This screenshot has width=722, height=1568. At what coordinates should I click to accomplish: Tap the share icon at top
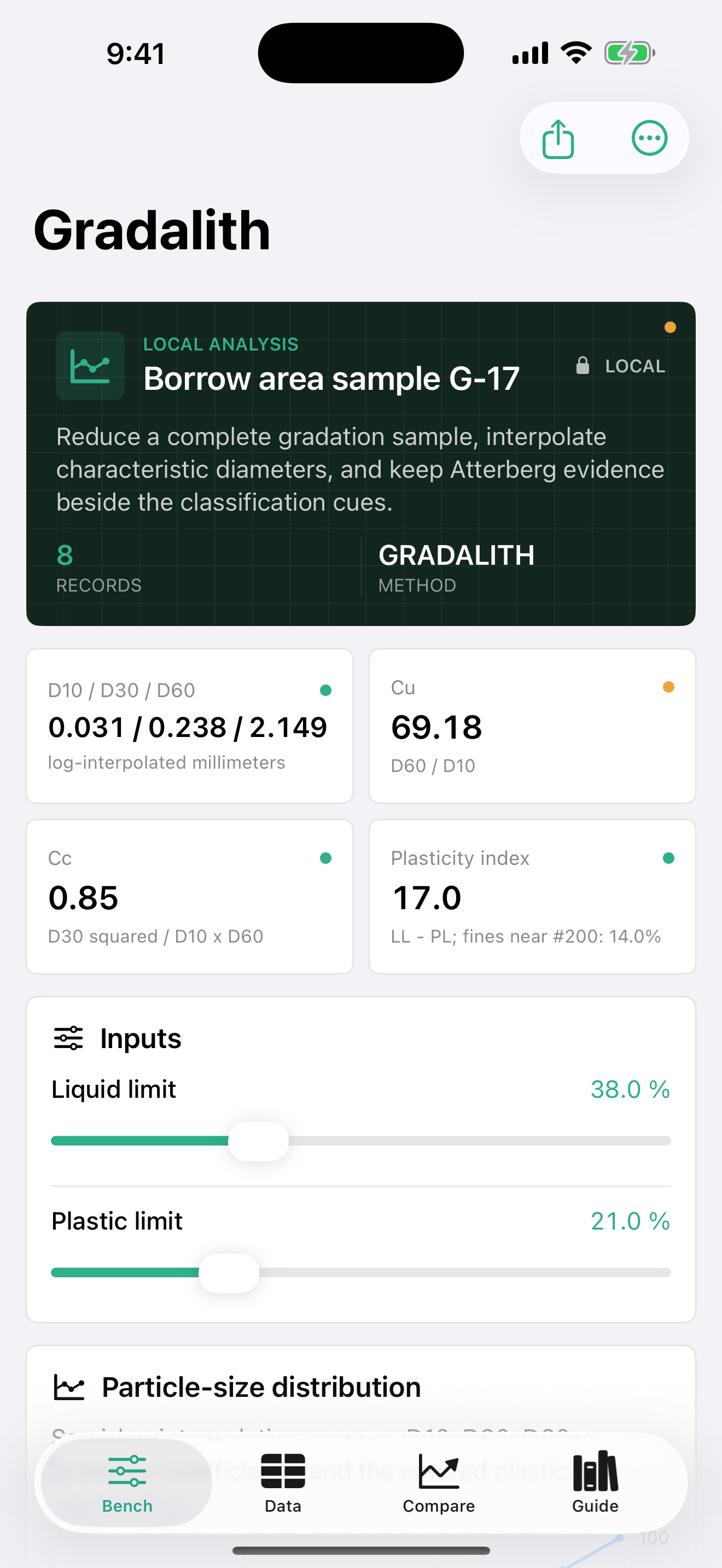tap(557, 138)
